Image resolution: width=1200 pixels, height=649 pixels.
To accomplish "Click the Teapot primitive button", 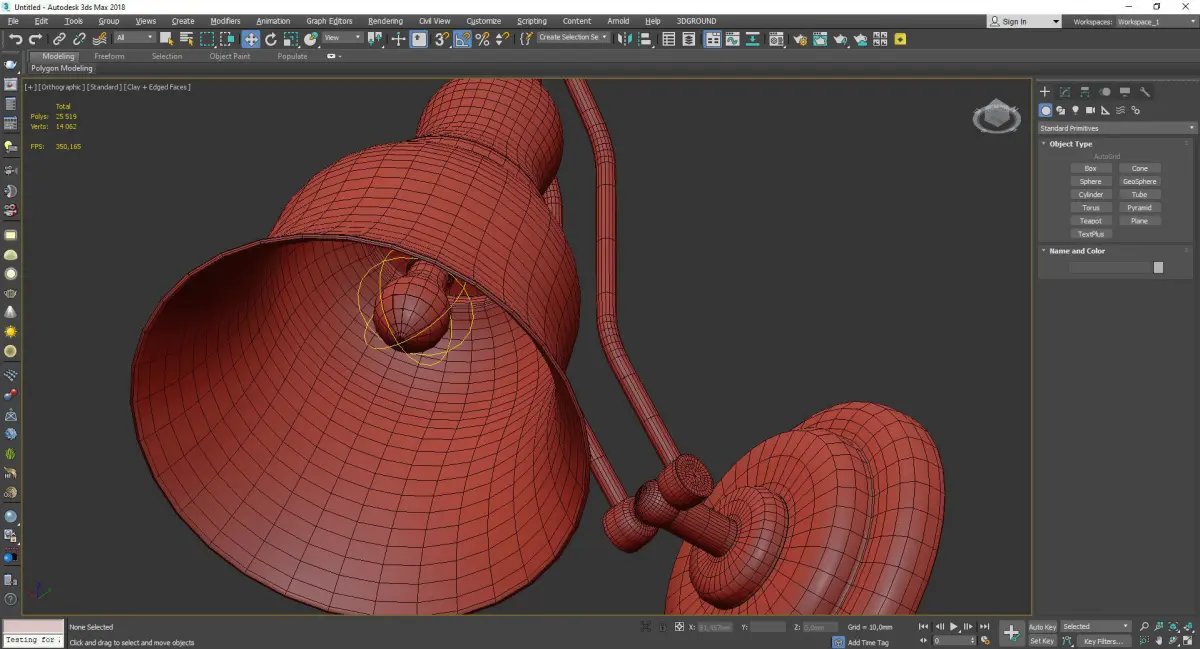I will click(x=1090, y=221).
